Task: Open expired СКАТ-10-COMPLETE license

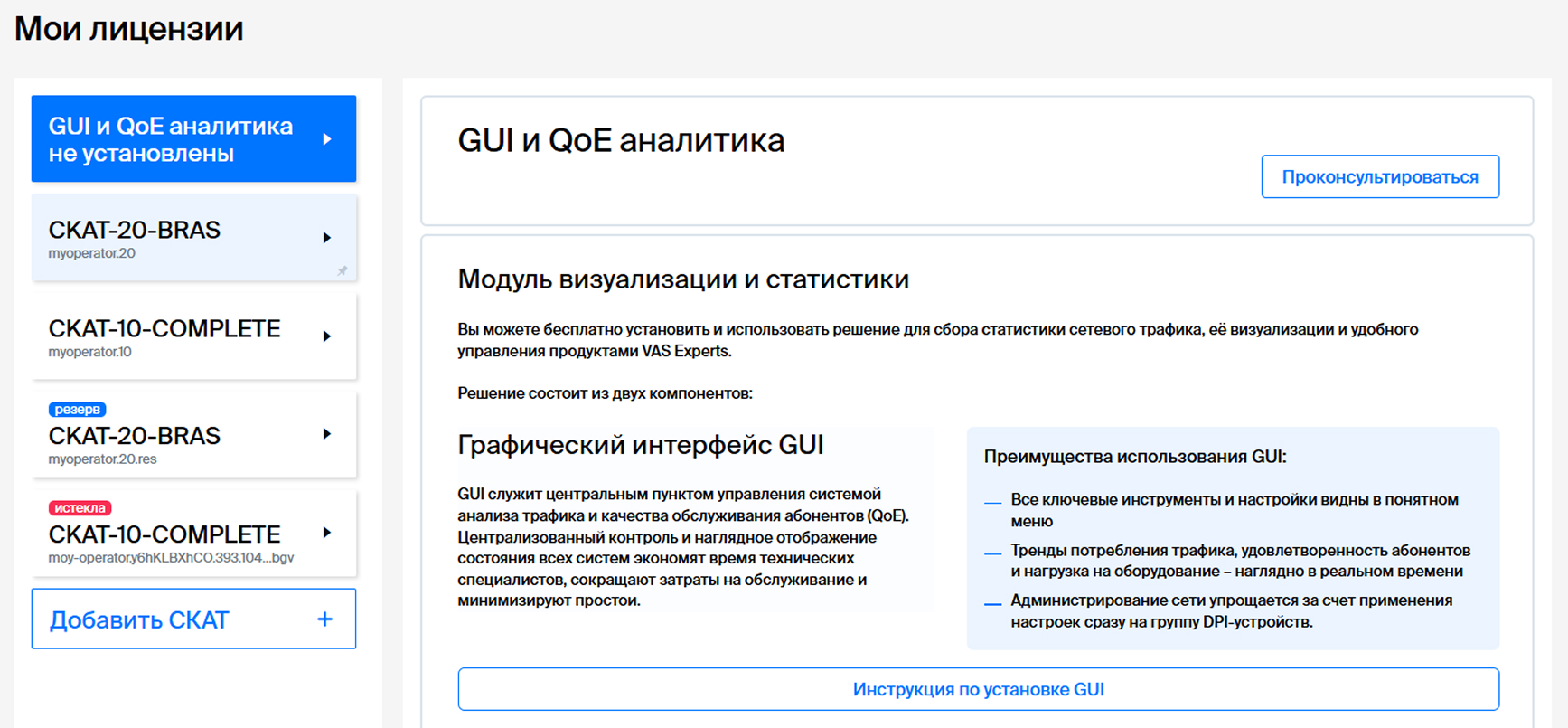Action: pos(193,534)
